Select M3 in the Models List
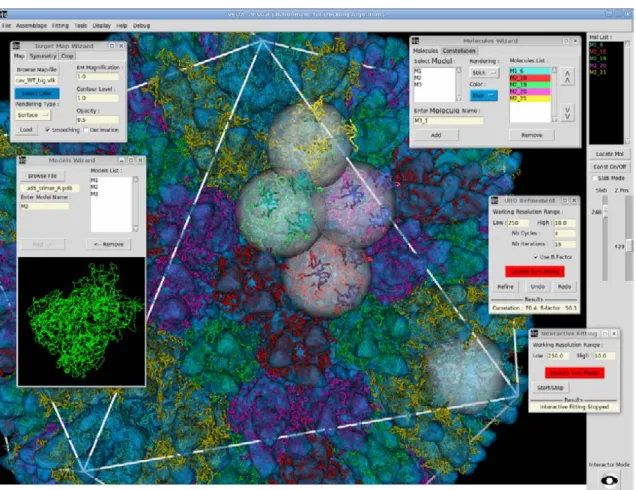Viewport: 636px width, 490px height. 94,194
